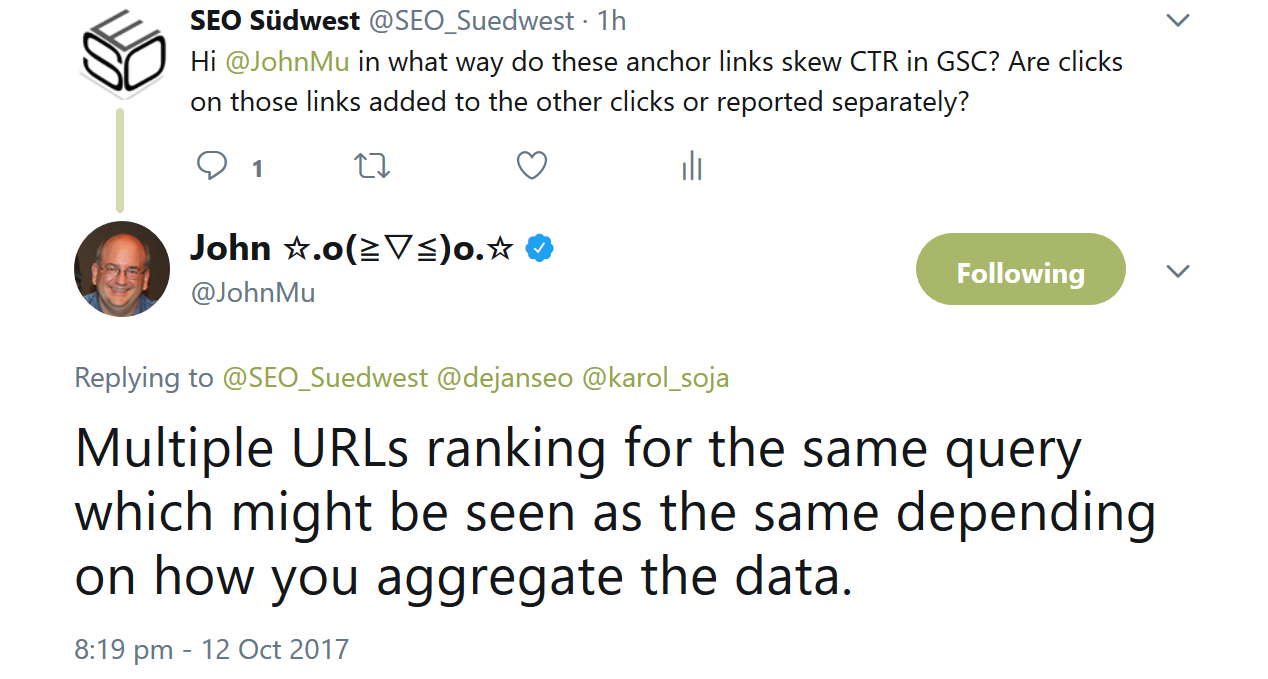Toggle retweet status for the tweet
This screenshot has height=679, width=1268.
click(371, 166)
